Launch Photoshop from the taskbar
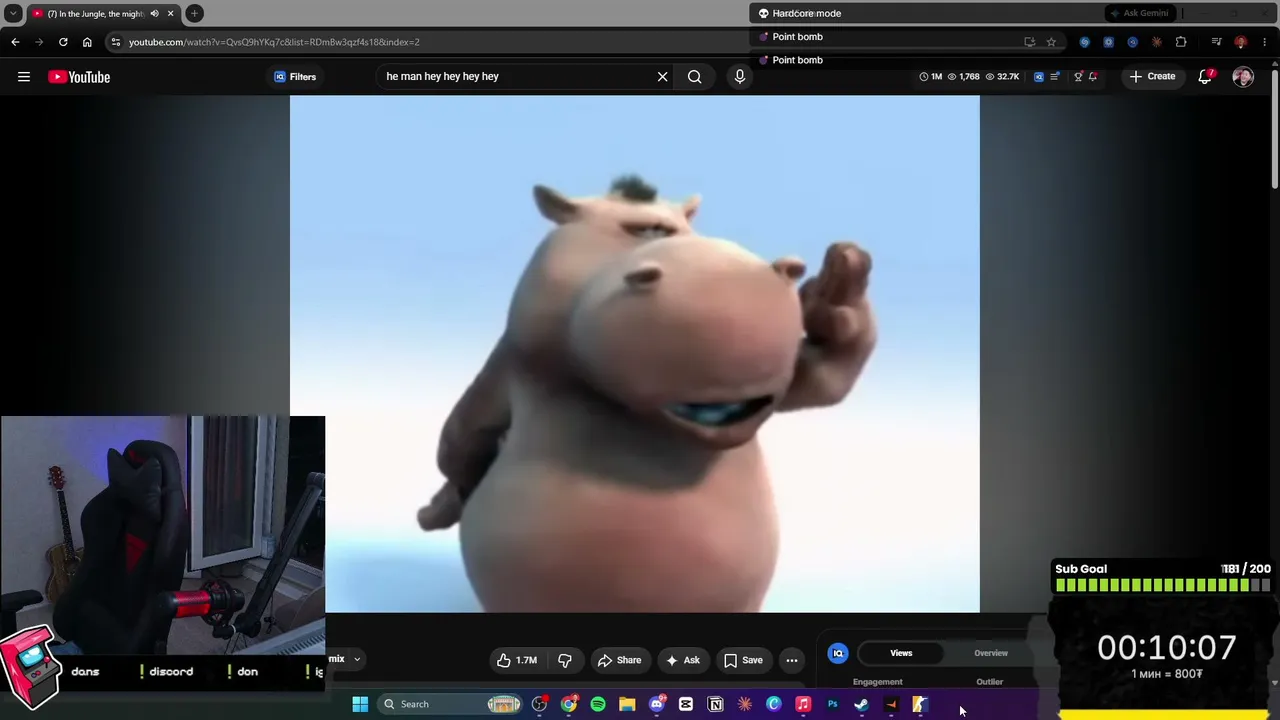 click(832, 704)
